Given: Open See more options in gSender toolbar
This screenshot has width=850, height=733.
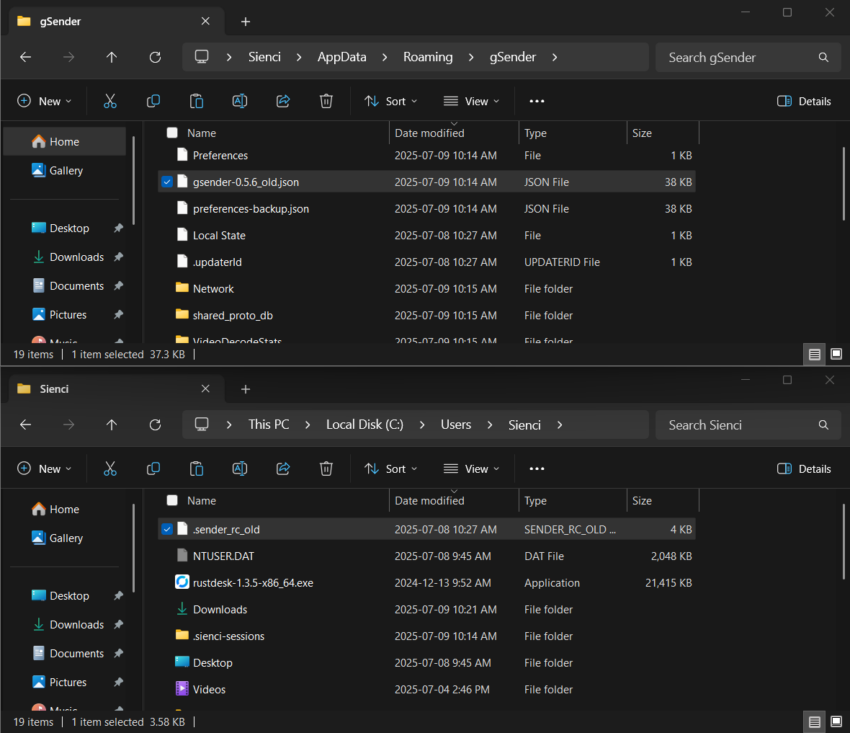Looking at the screenshot, I should point(537,101).
